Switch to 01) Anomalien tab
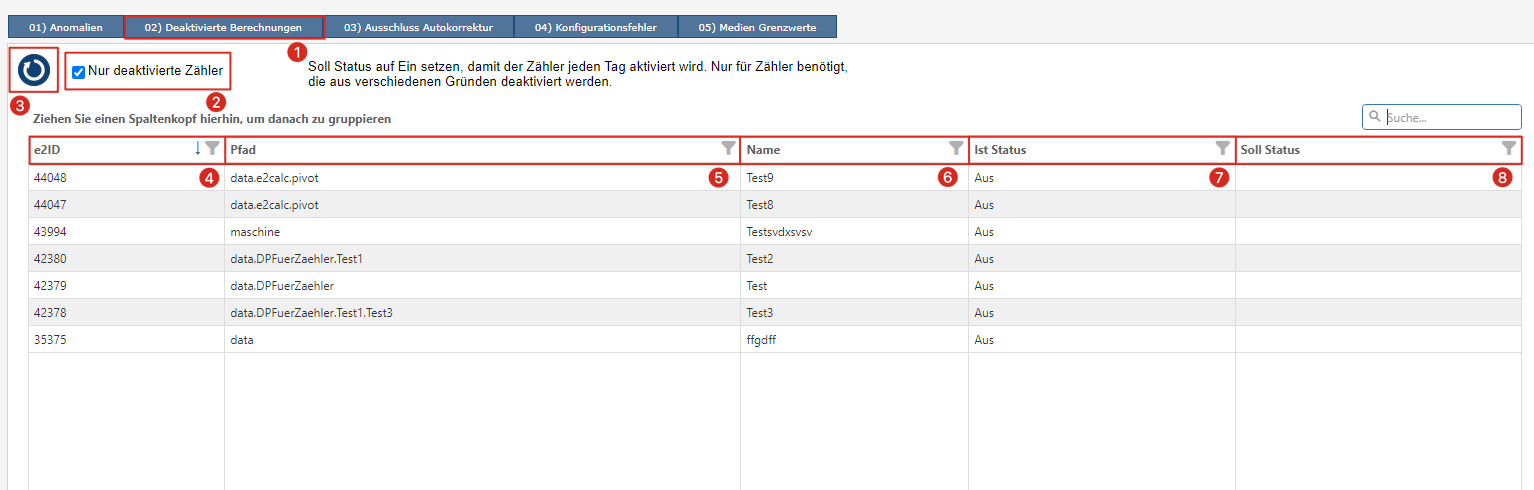Image resolution: width=1534 pixels, height=490 pixels. tap(65, 27)
